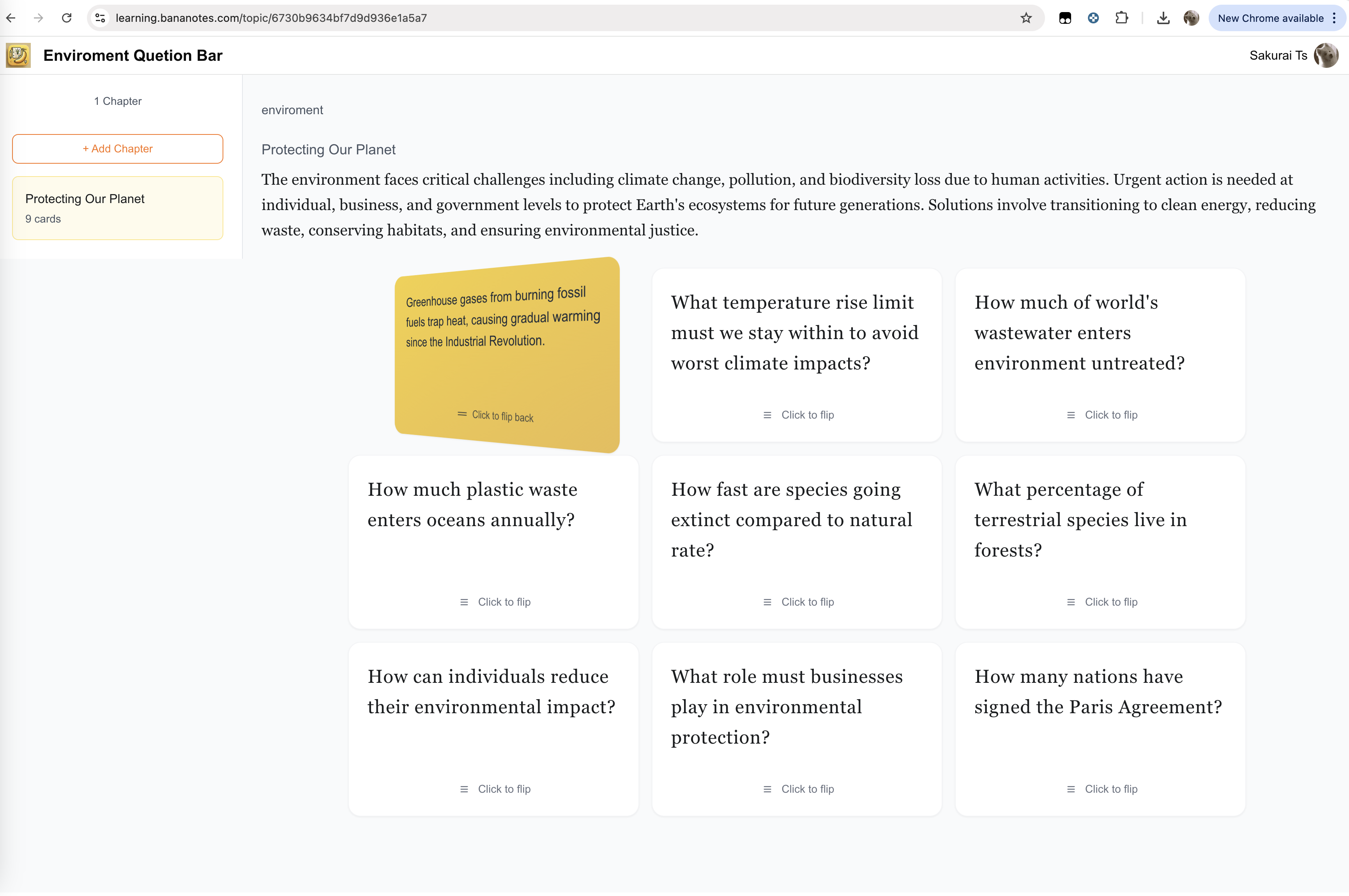Open the downloads icon in toolbar
This screenshot has width=1349, height=896.
pyautogui.click(x=1163, y=18)
